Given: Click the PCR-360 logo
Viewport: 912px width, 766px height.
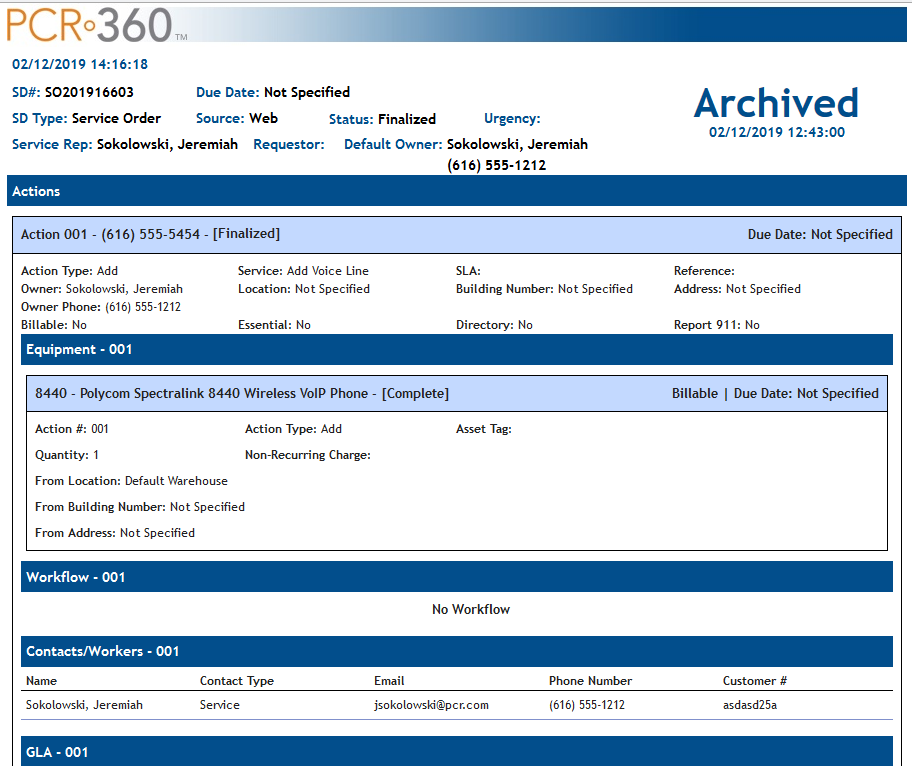Looking at the screenshot, I should (x=97, y=25).
